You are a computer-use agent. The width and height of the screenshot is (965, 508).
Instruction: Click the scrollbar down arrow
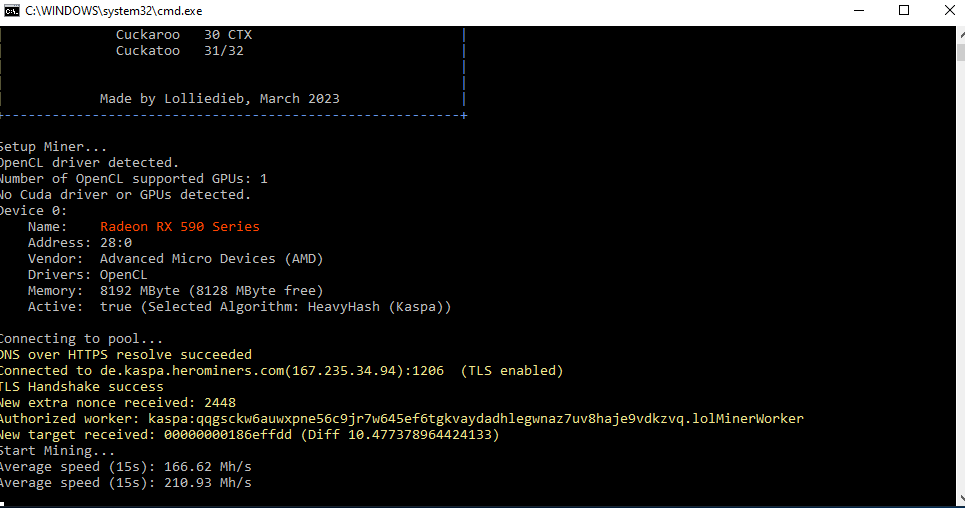tap(961, 499)
